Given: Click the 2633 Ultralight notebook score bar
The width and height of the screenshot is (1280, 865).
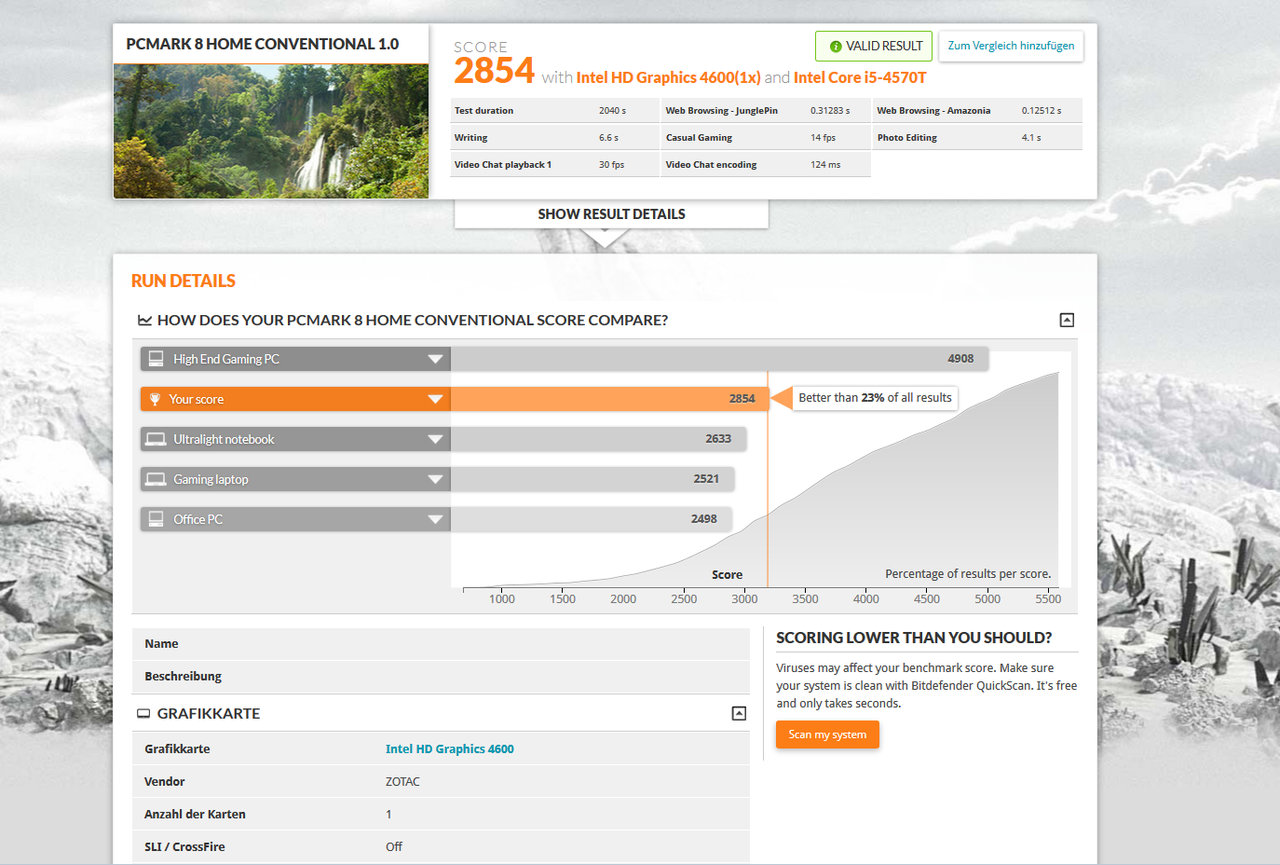Looking at the screenshot, I should point(598,439).
